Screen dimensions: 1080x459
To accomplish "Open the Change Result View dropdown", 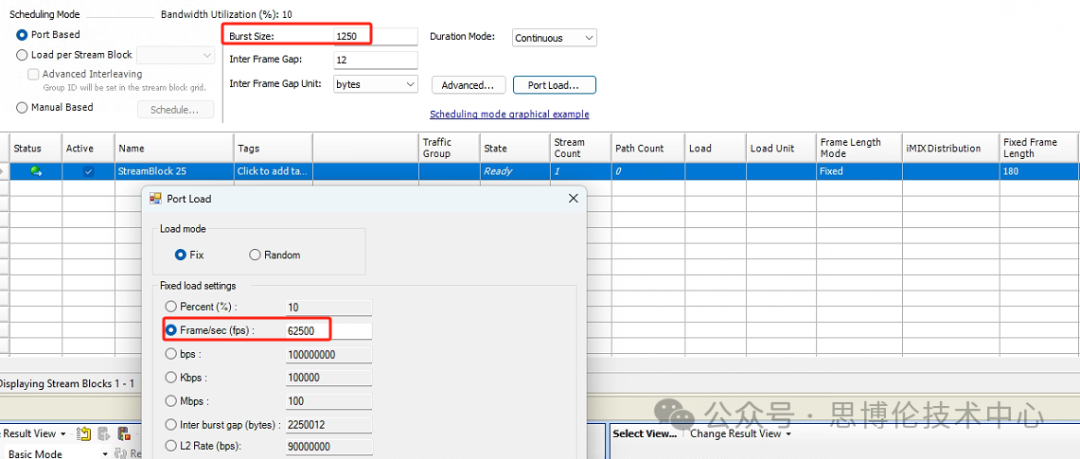I will tap(740, 434).
